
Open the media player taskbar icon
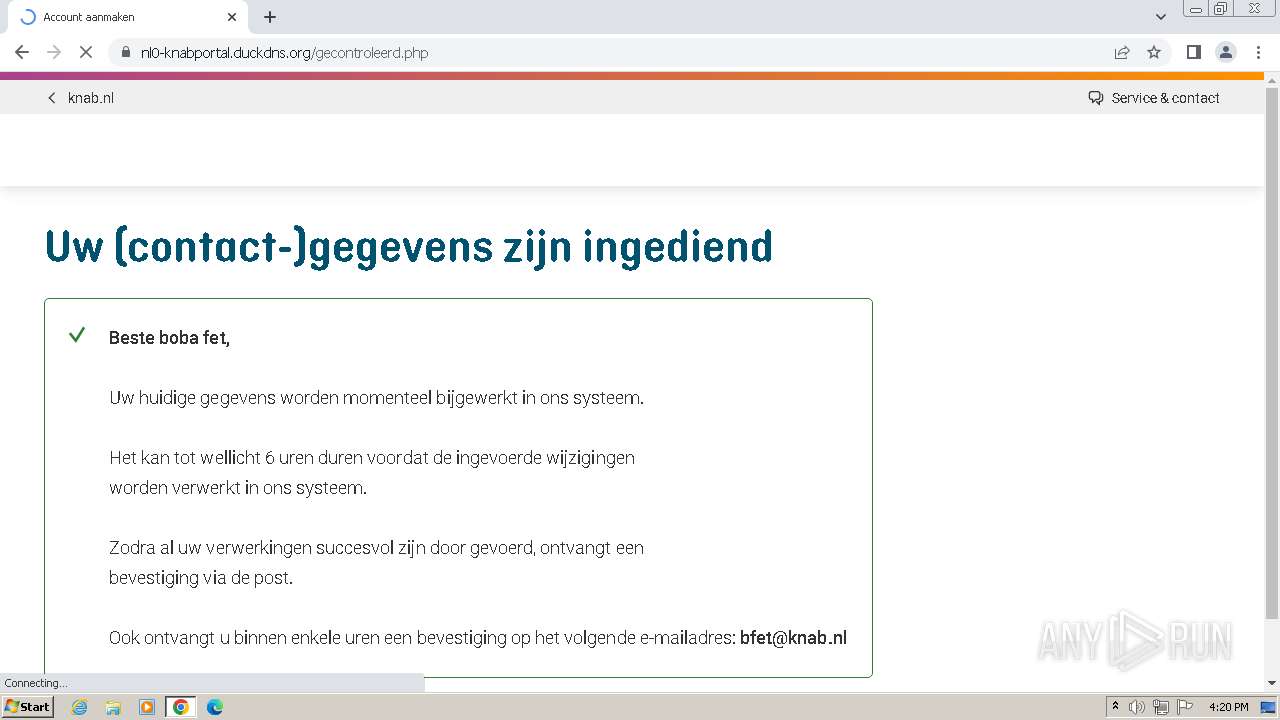(x=147, y=707)
